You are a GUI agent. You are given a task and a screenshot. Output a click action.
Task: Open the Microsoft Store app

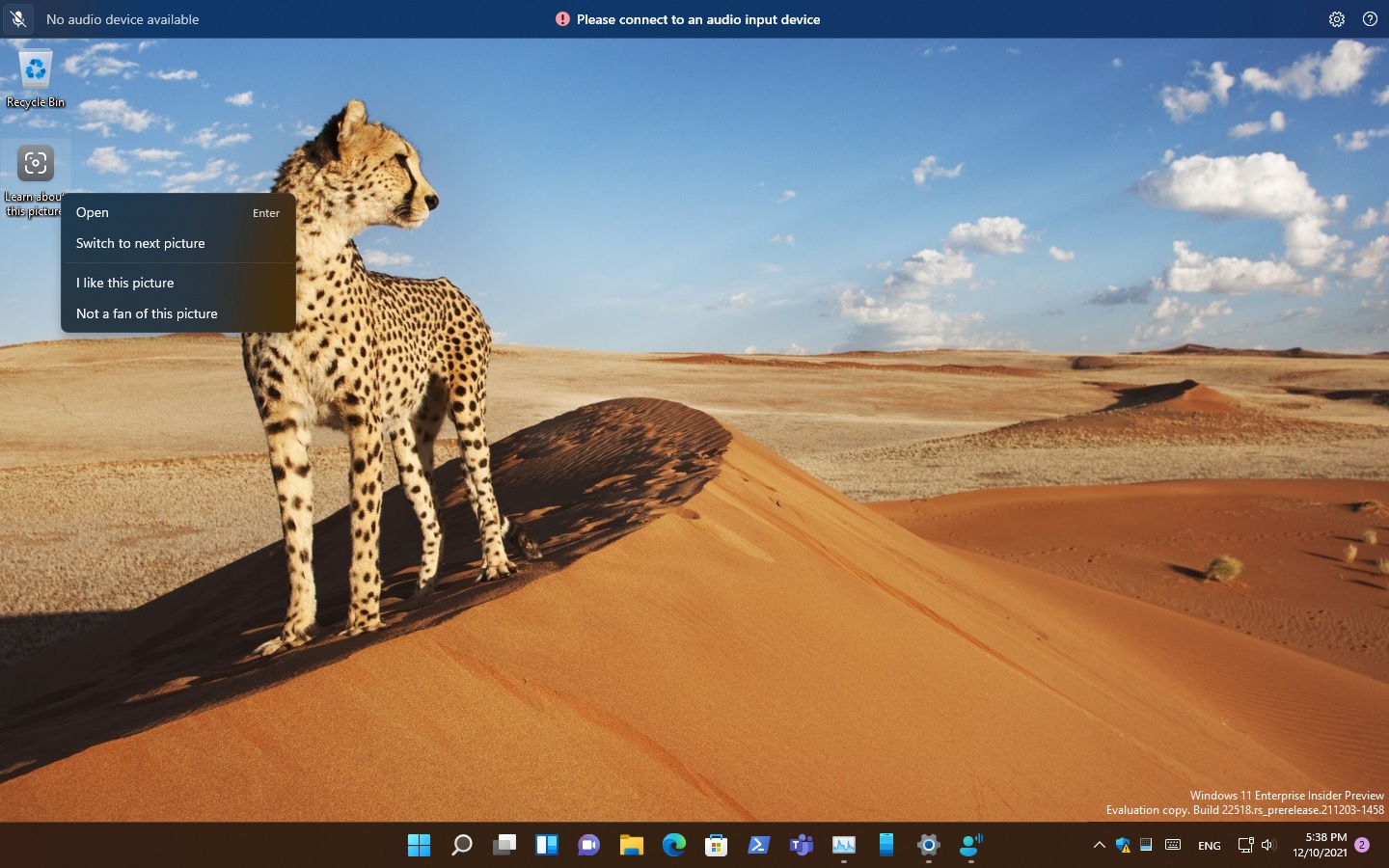click(716, 845)
